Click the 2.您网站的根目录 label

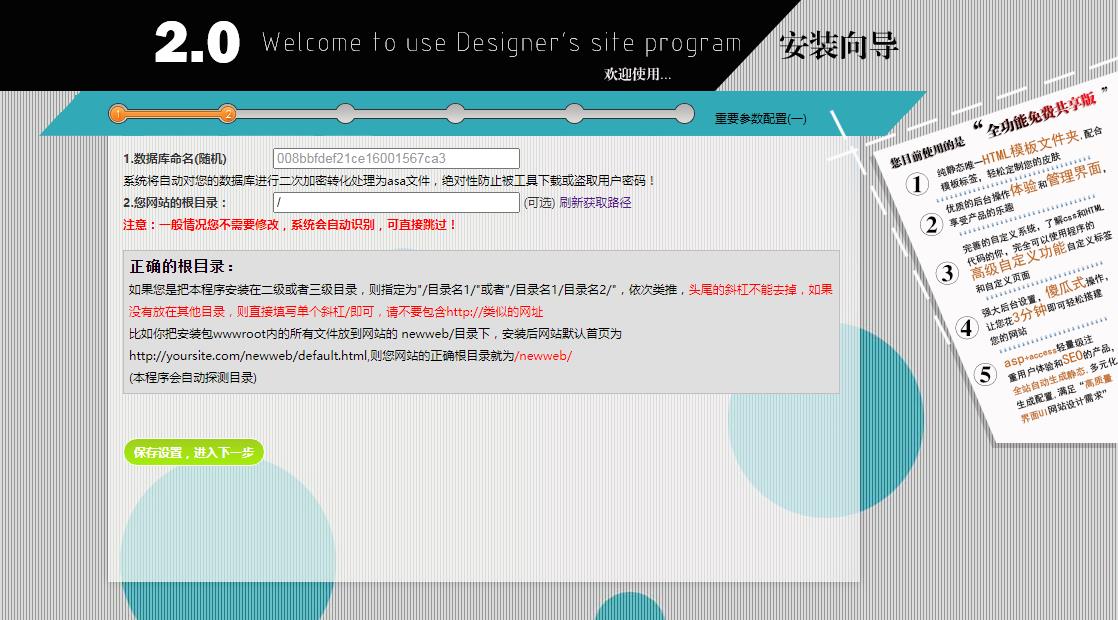coord(175,202)
